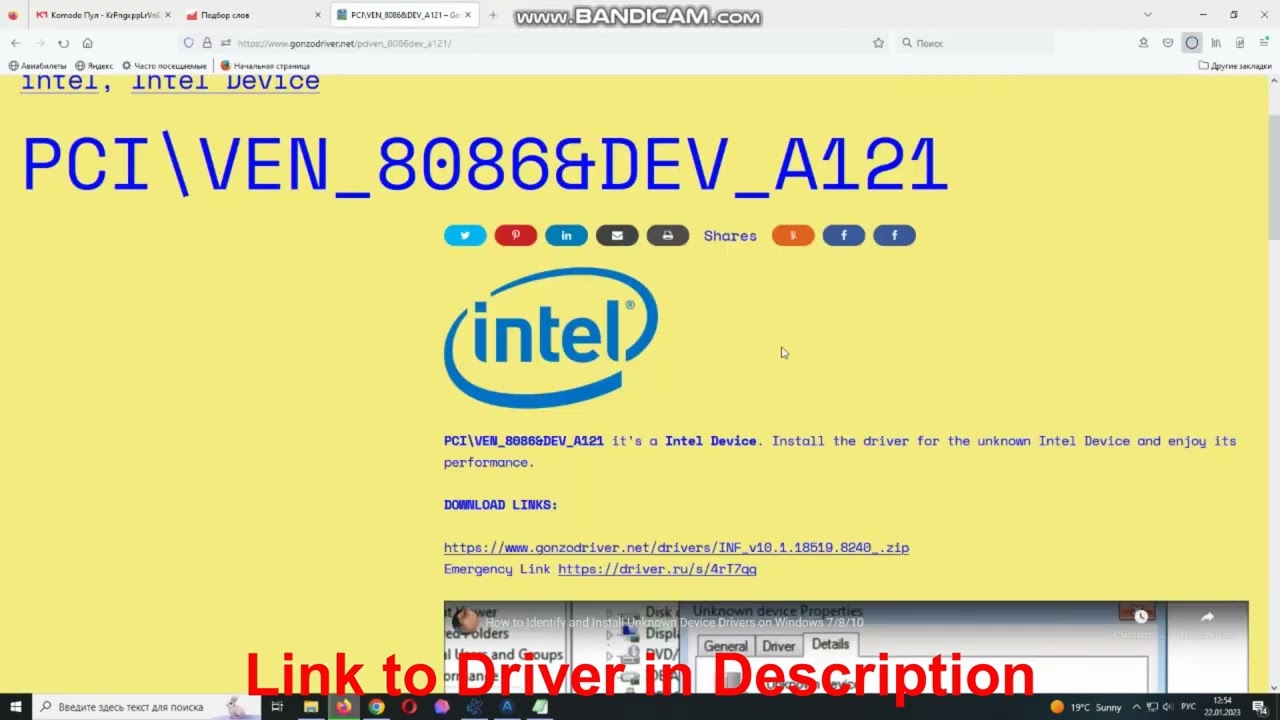Open the taskbar clock and date
1280x720 pixels.
[x=1222, y=707]
